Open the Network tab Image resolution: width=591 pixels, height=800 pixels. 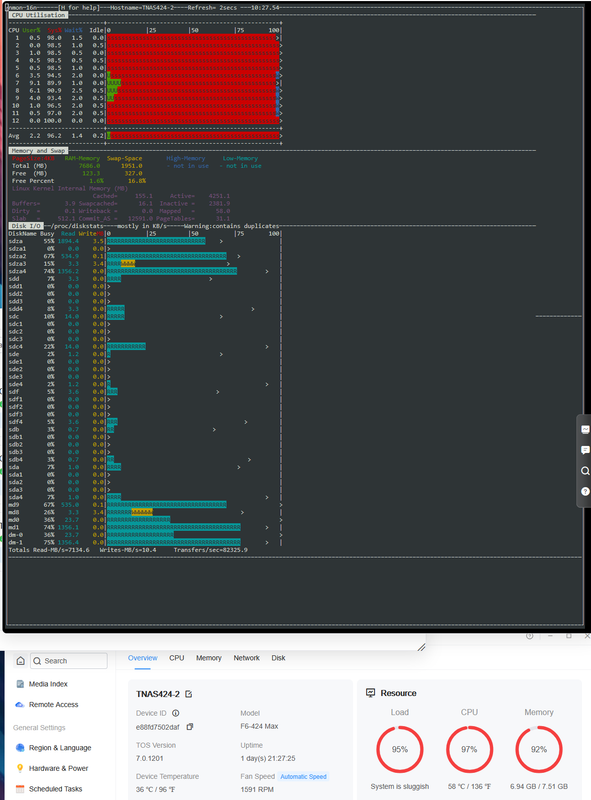[247, 658]
